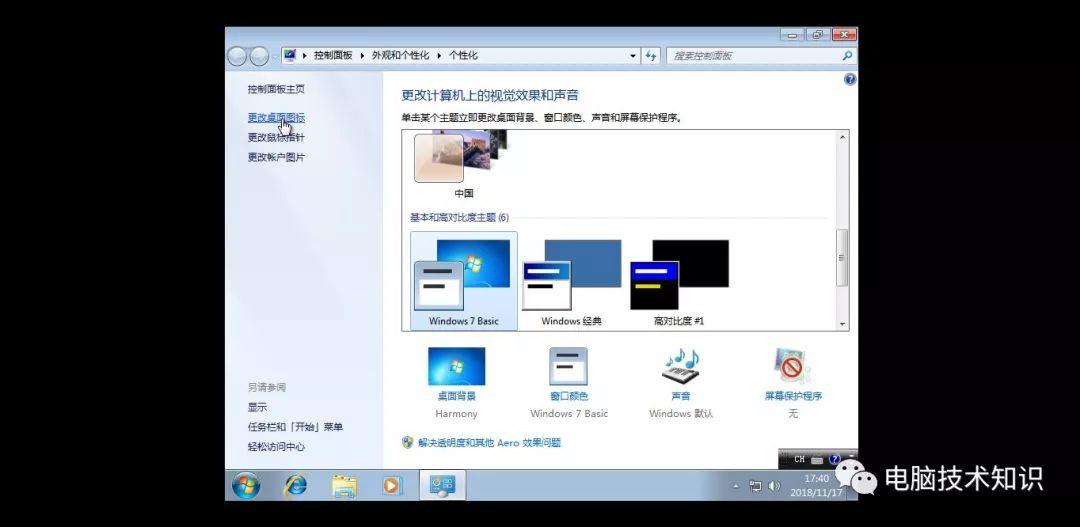Click the Back navigation arrow
Viewport: 1080px width, 527px height.
pyautogui.click(x=237, y=56)
